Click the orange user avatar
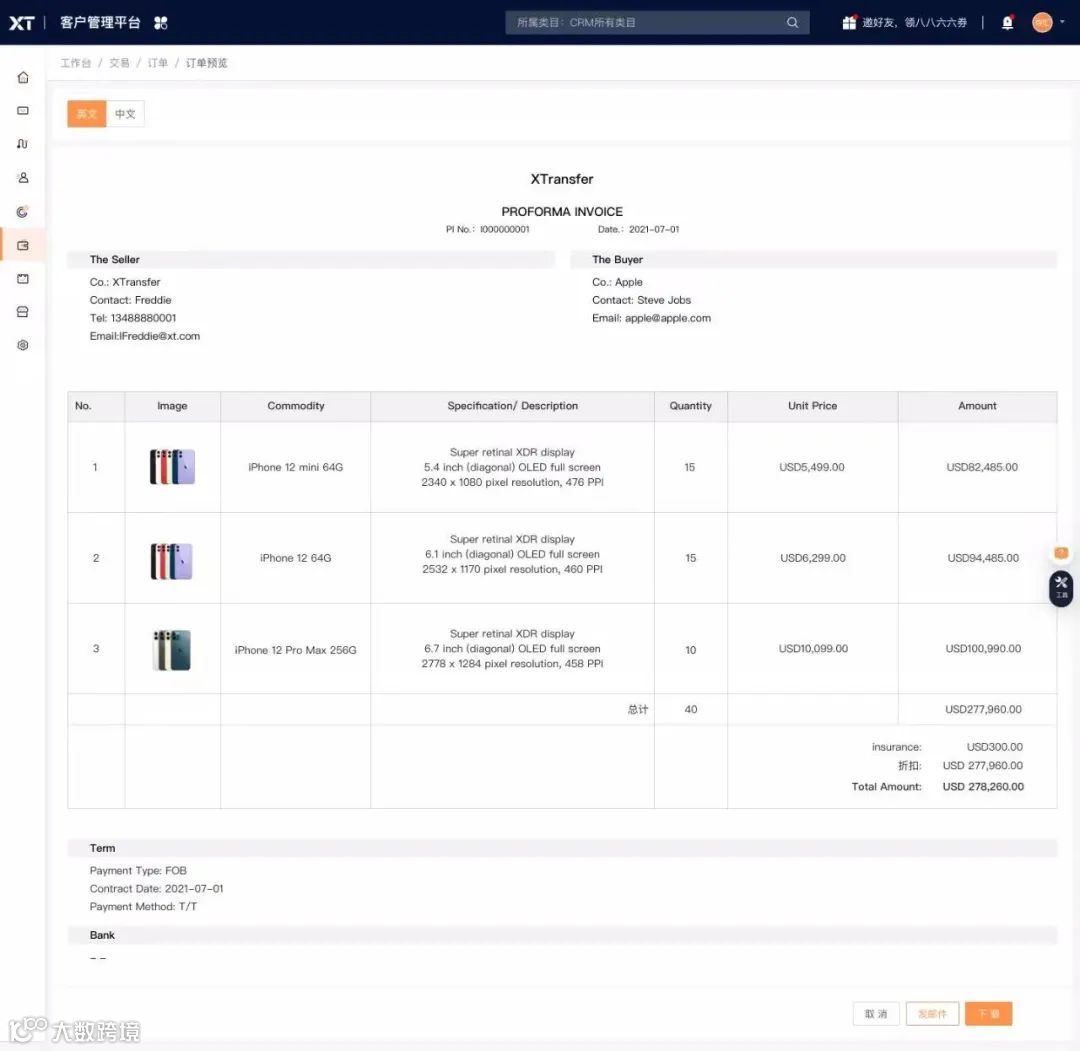Image resolution: width=1080 pixels, height=1051 pixels. point(1042,22)
